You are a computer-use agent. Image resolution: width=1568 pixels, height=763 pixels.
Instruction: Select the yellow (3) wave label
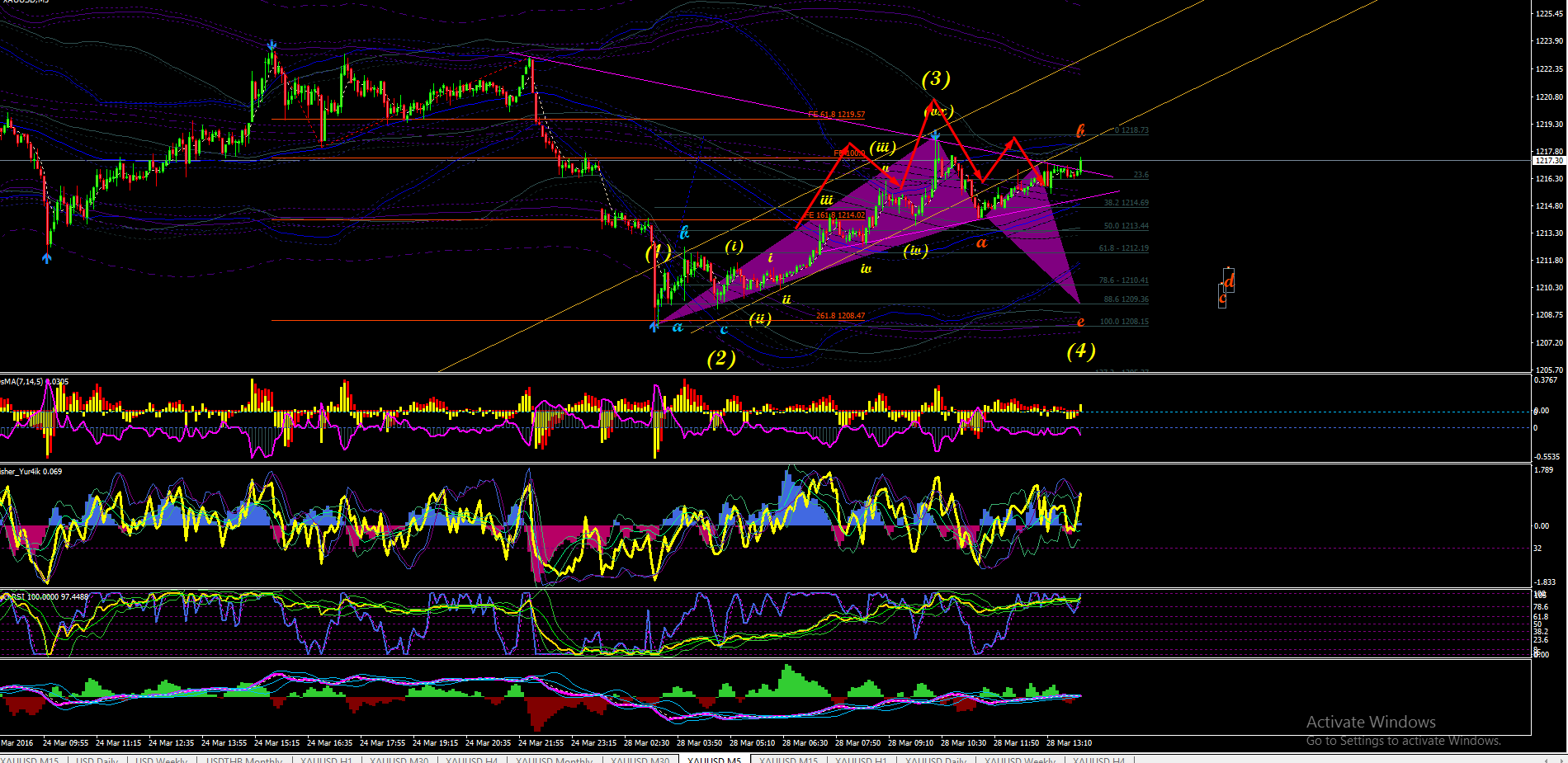pos(936,78)
